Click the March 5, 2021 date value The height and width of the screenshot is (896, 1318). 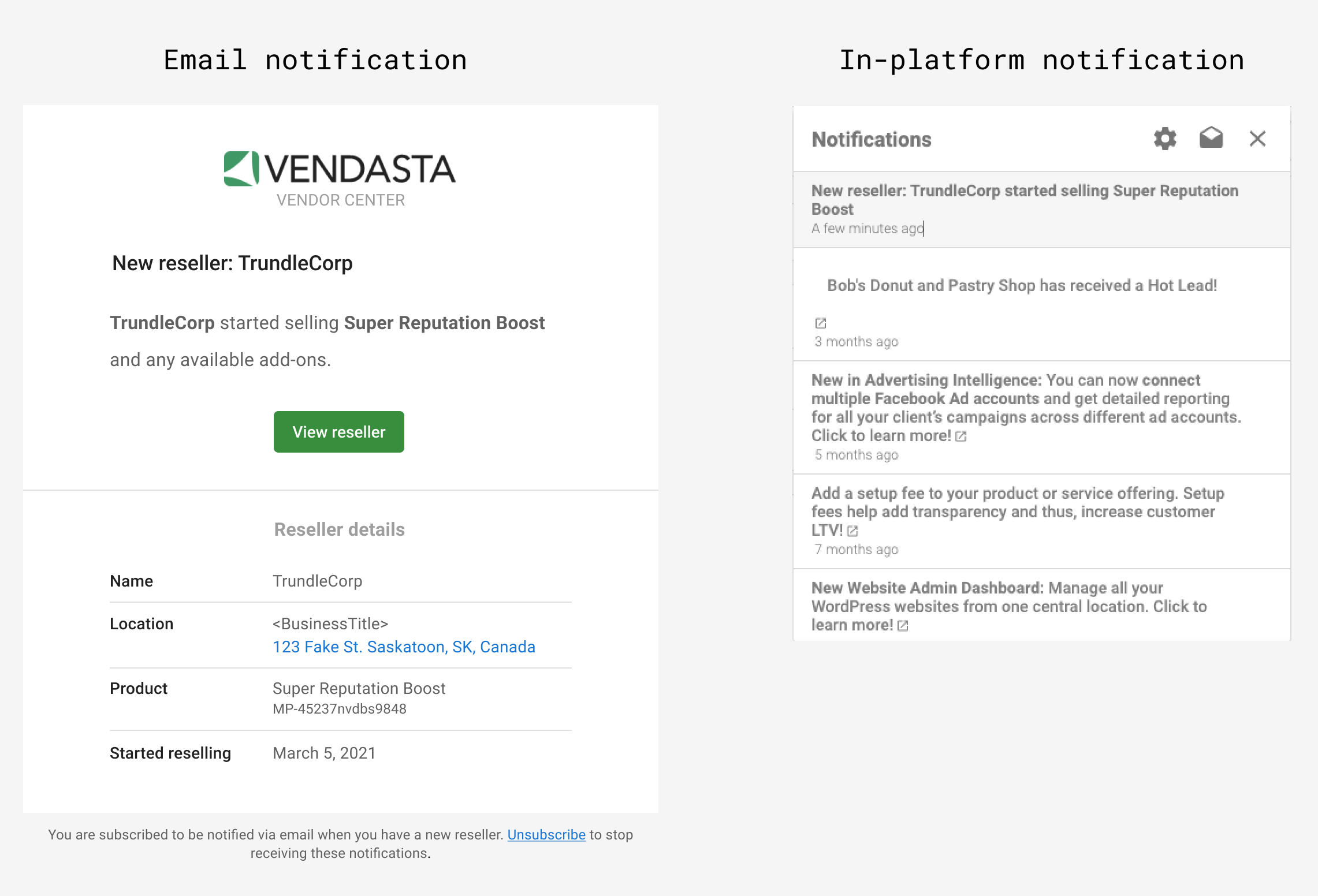pyautogui.click(x=324, y=753)
